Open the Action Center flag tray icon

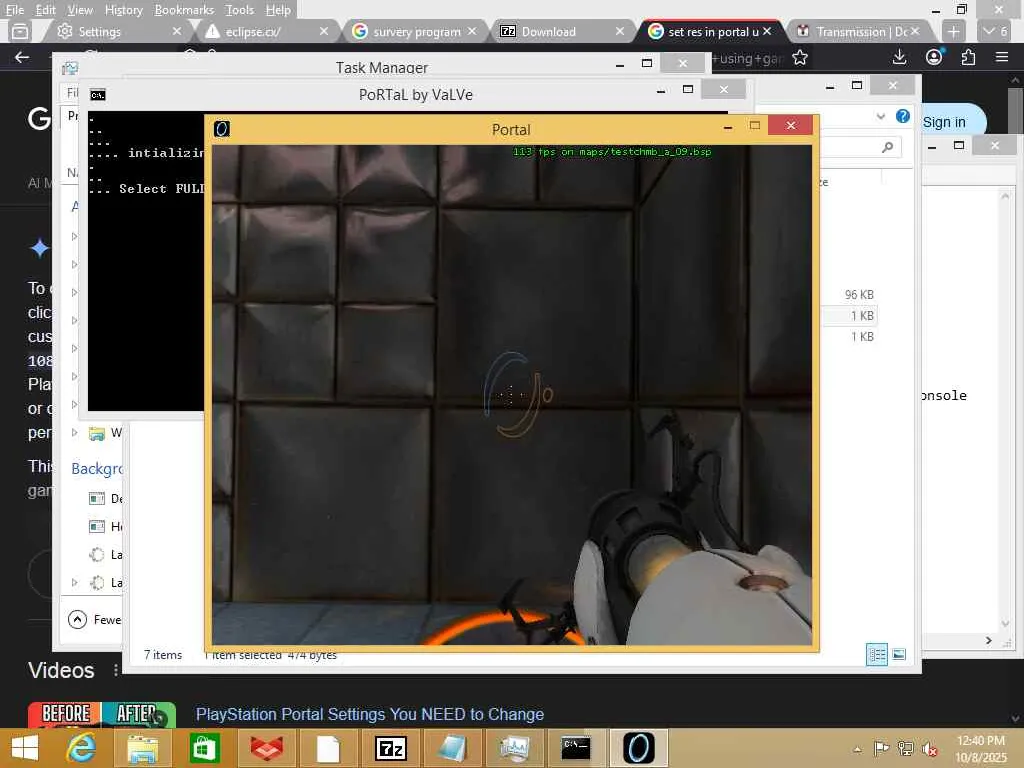[x=882, y=748]
